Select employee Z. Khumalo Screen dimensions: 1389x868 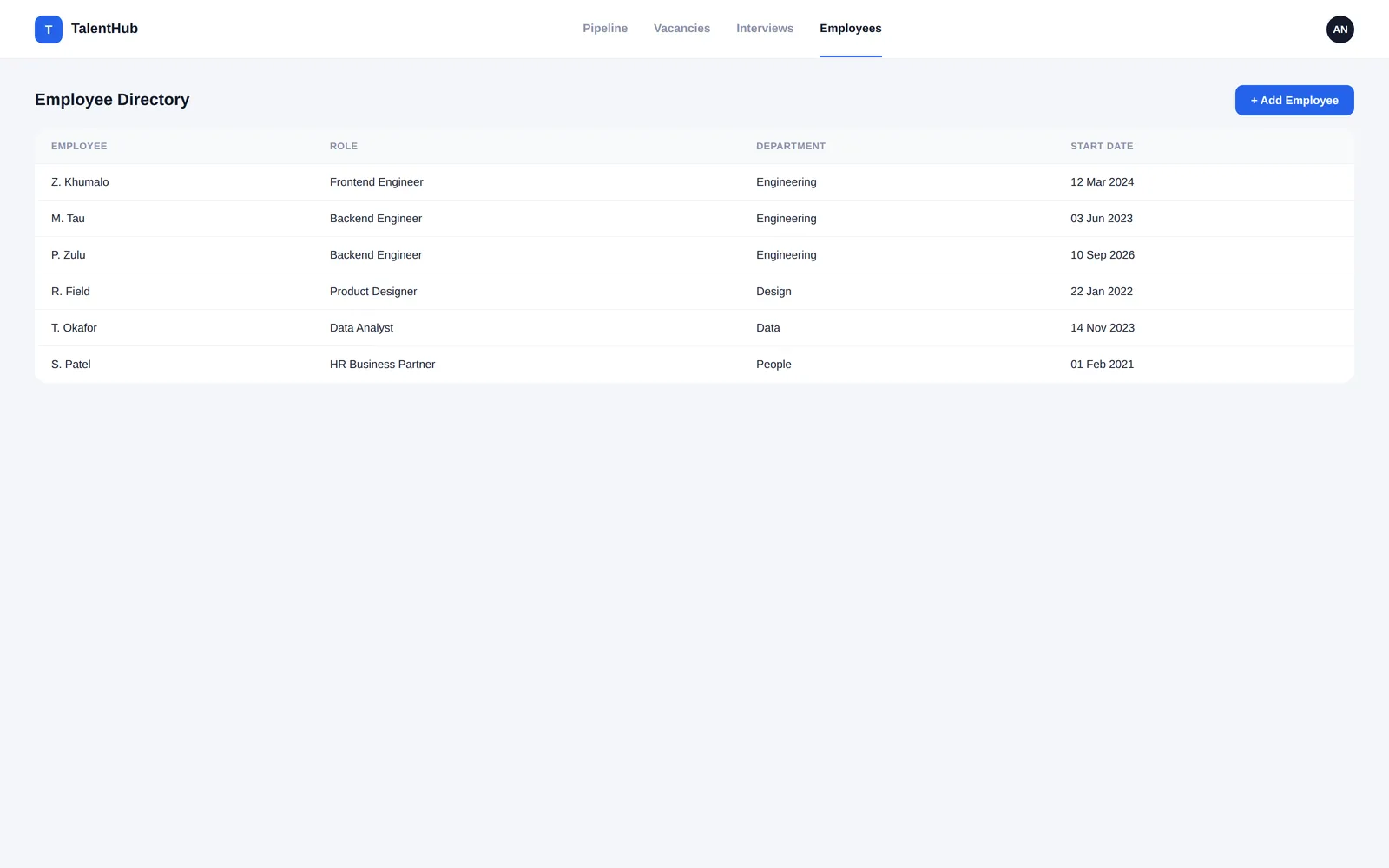pos(80,182)
